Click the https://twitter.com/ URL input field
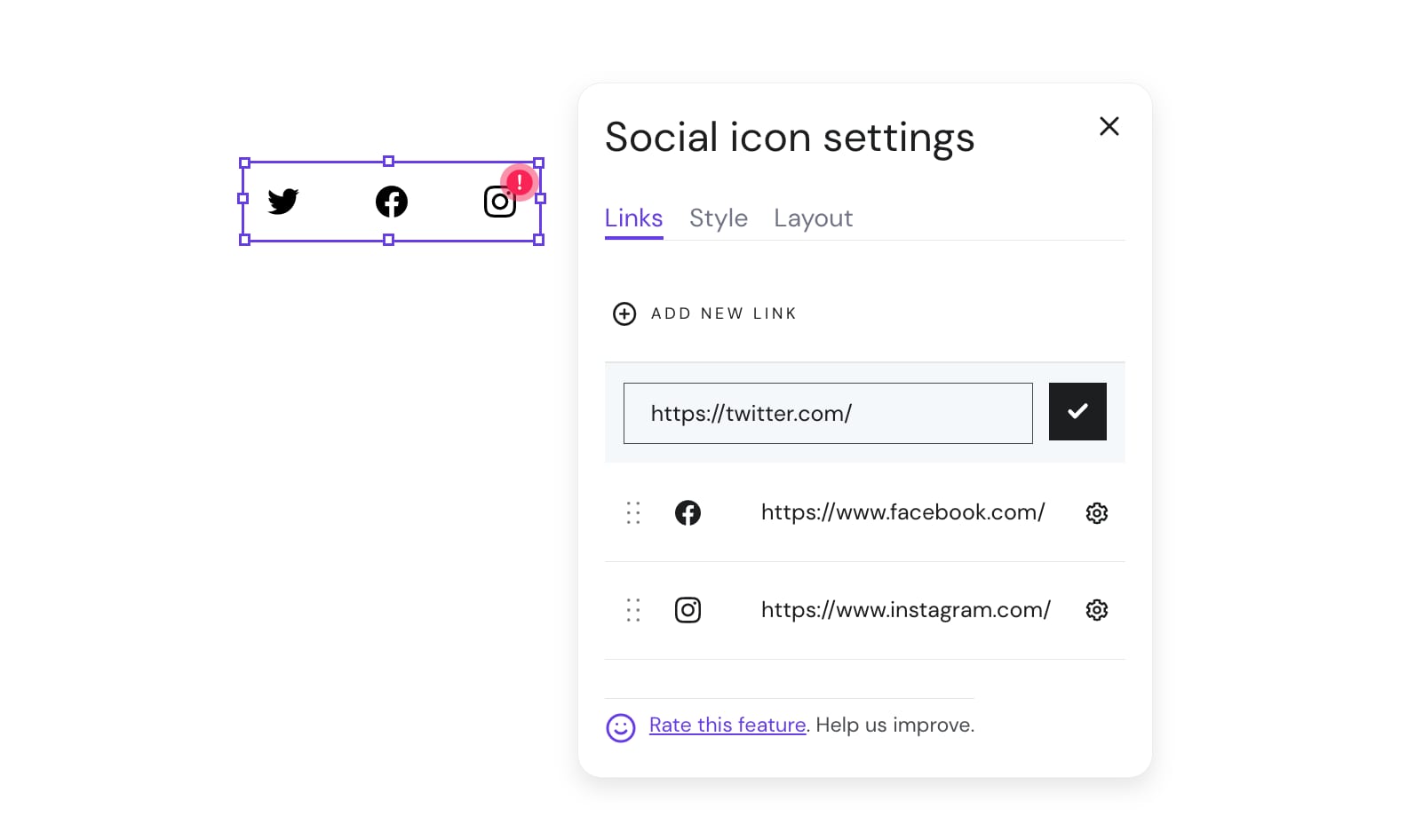This screenshot has height=840, width=1407. point(827,413)
